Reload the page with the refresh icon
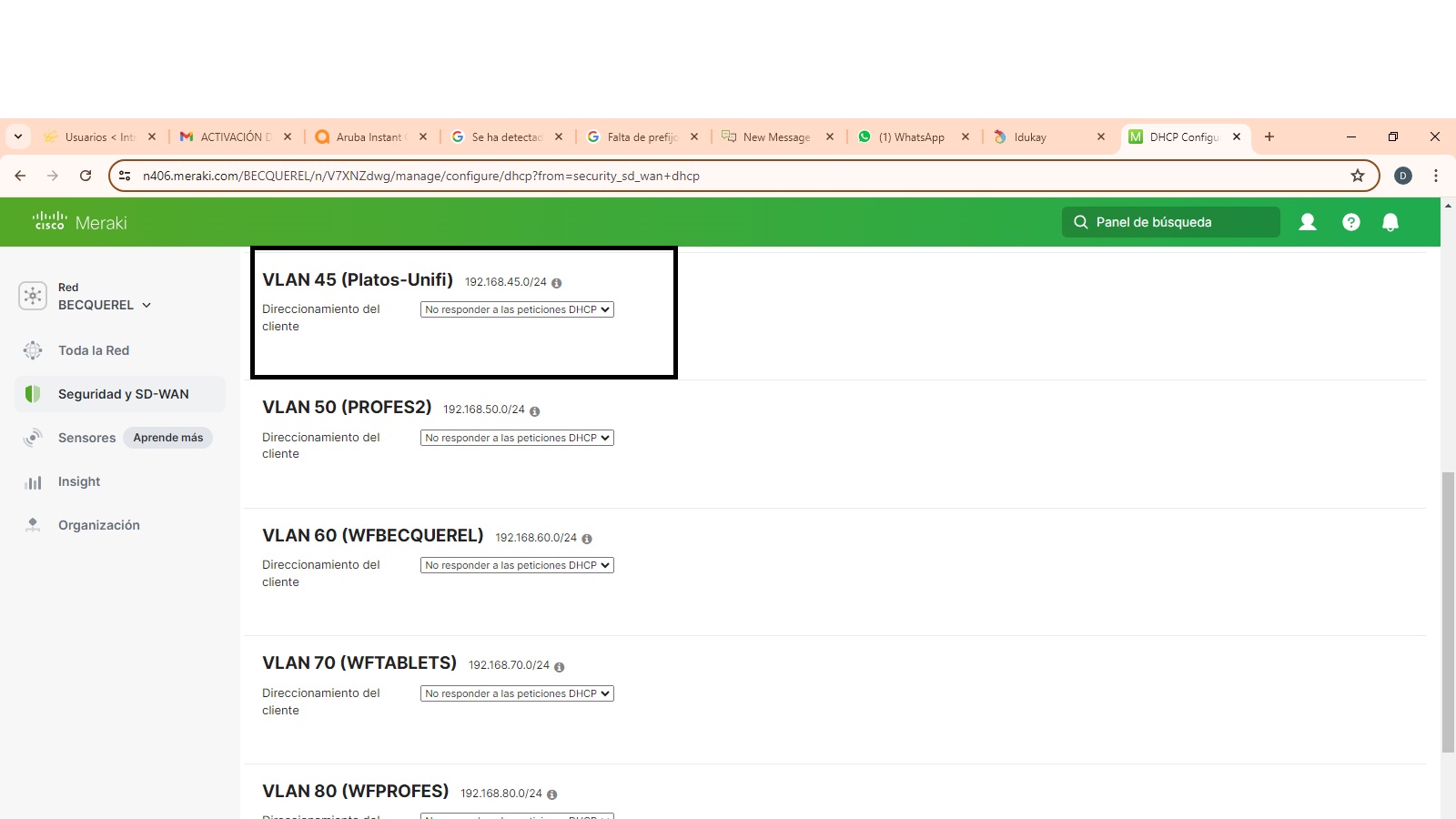This screenshot has width=1456, height=819. point(86,176)
